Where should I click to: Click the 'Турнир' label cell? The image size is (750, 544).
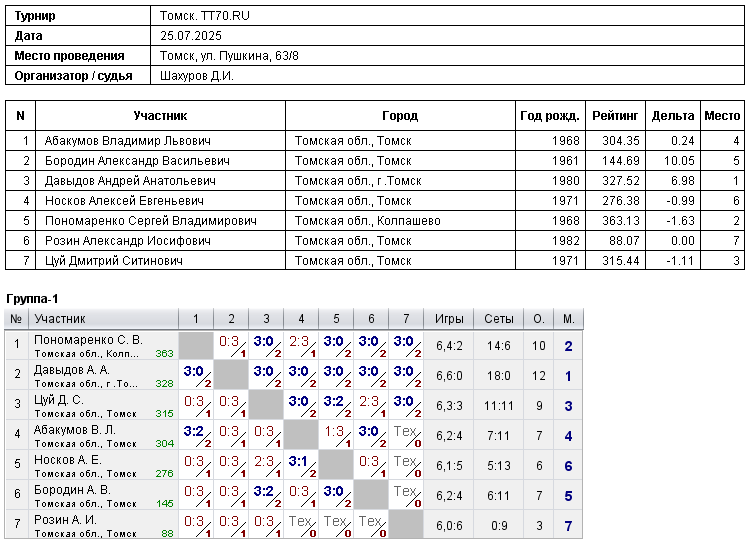pos(78,16)
